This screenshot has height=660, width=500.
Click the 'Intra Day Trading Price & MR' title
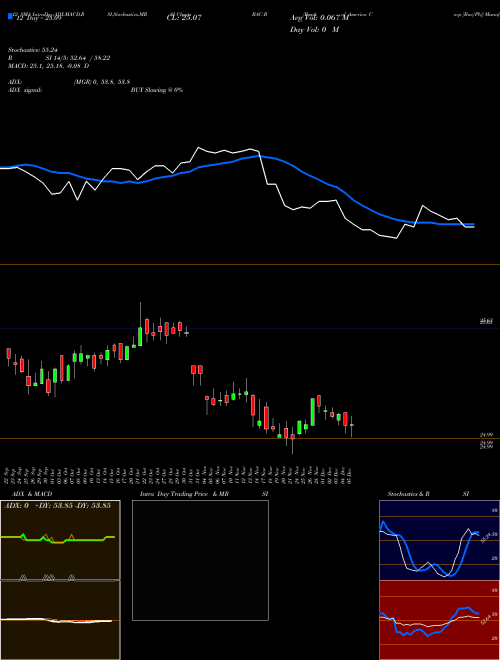point(184,494)
